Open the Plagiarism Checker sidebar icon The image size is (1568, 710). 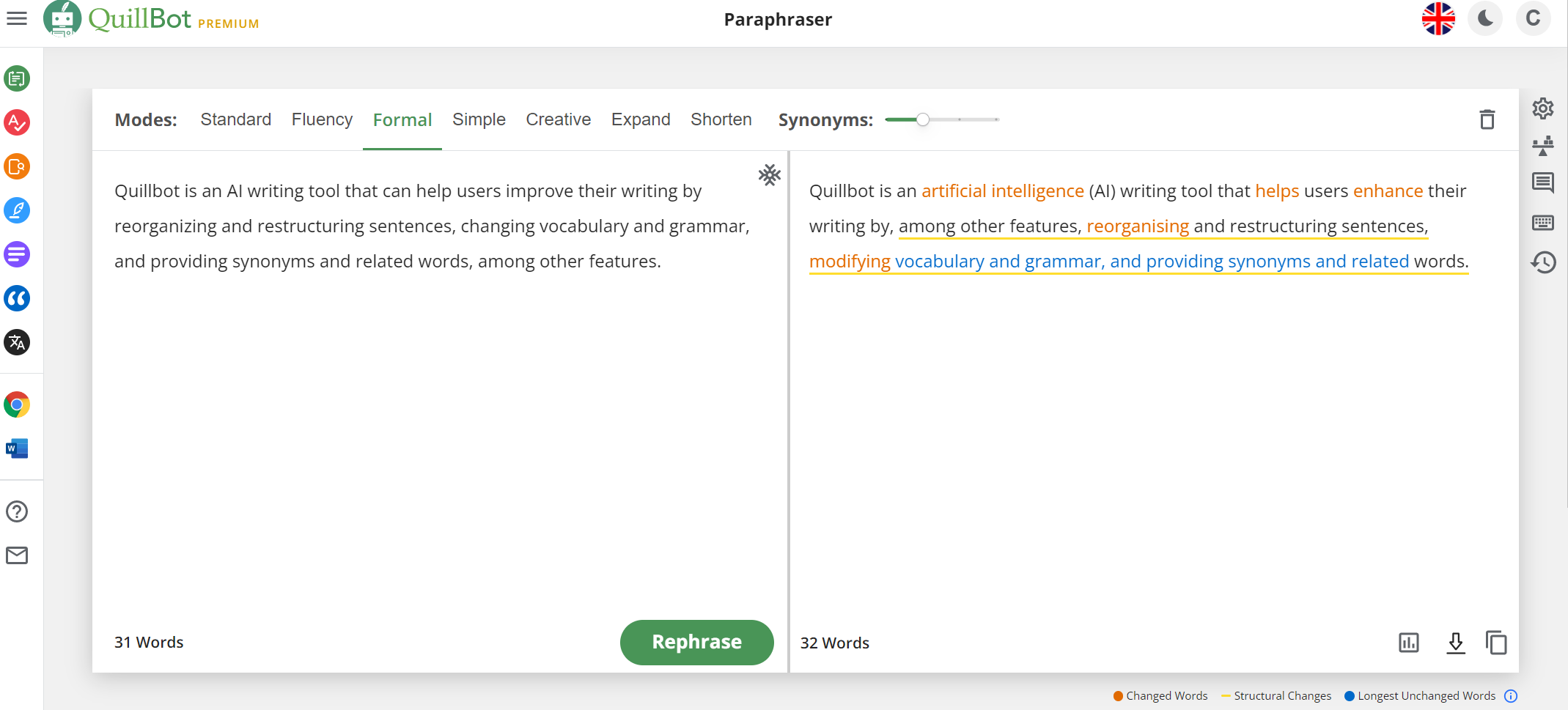point(17,166)
